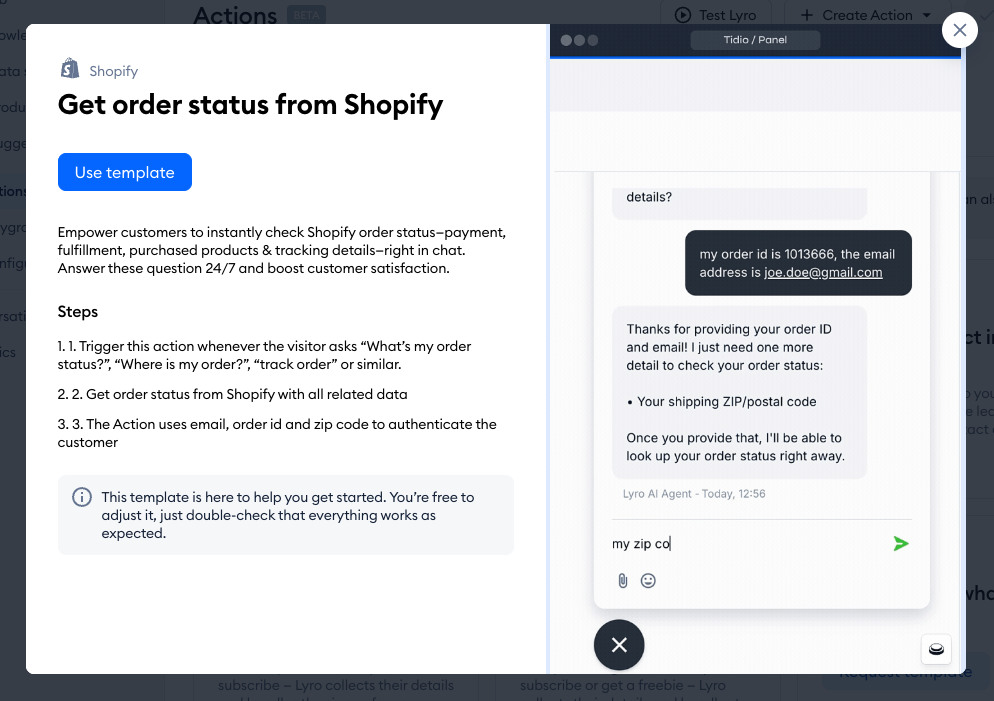Click the gray window dots in preview header
The image size is (994, 701).
[x=579, y=41]
